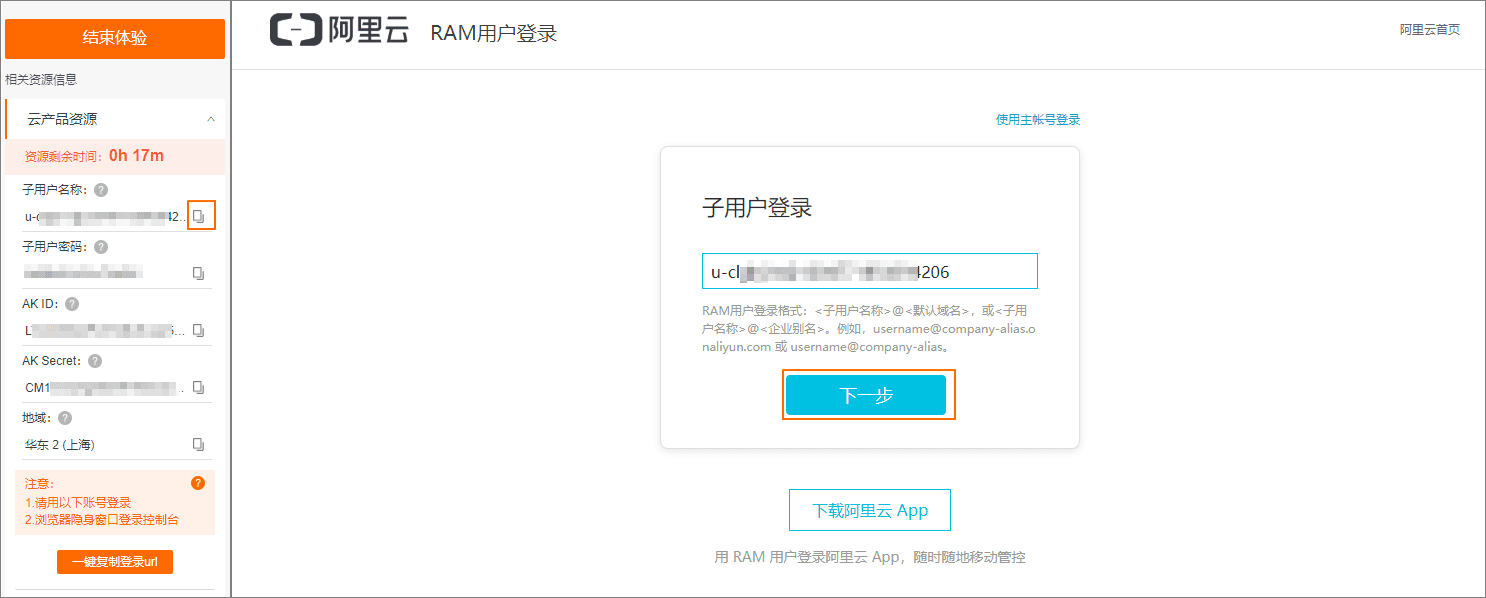Collapse the 云产品资源 section chevron
The image size is (1486, 598).
(210, 119)
